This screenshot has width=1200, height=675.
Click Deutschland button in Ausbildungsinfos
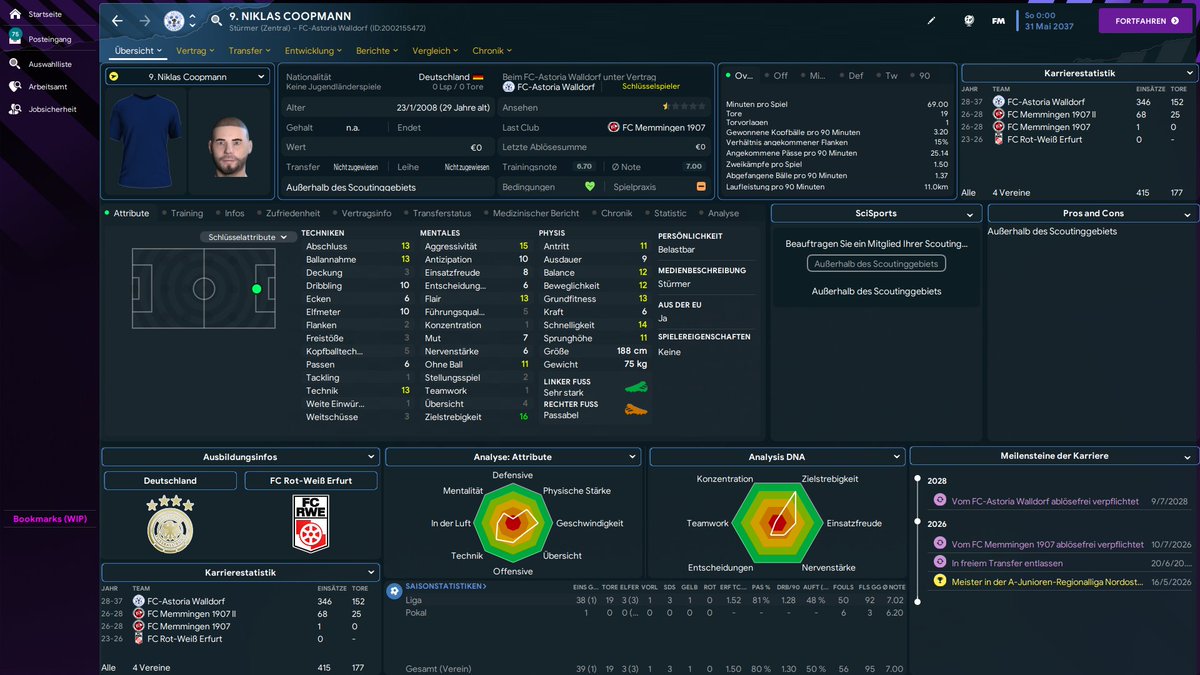point(170,481)
